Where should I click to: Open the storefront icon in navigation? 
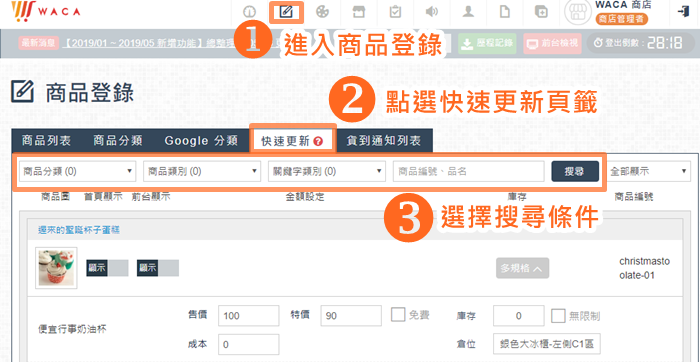coord(358,12)
